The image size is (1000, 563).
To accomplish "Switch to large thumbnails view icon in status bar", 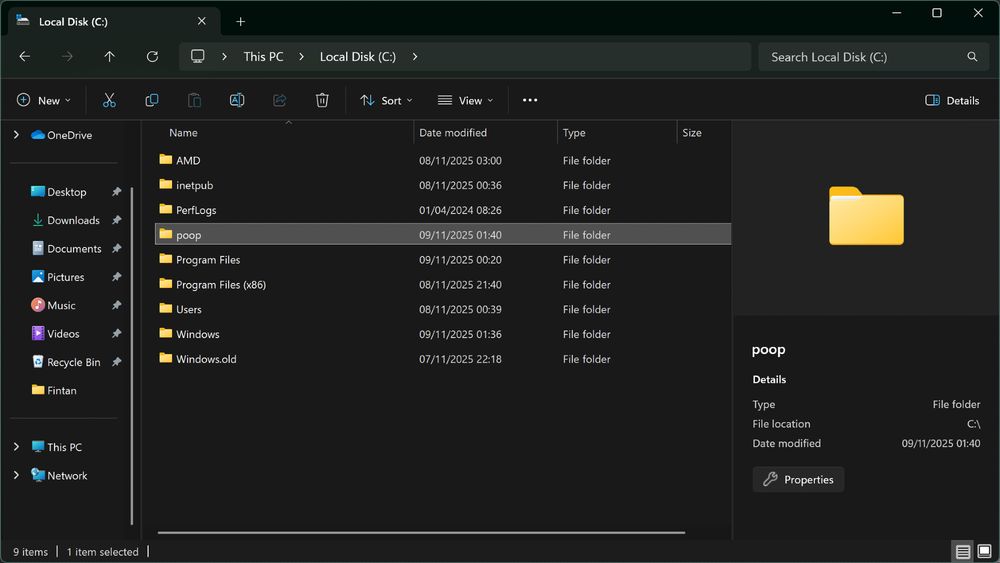I will [985, 552].
